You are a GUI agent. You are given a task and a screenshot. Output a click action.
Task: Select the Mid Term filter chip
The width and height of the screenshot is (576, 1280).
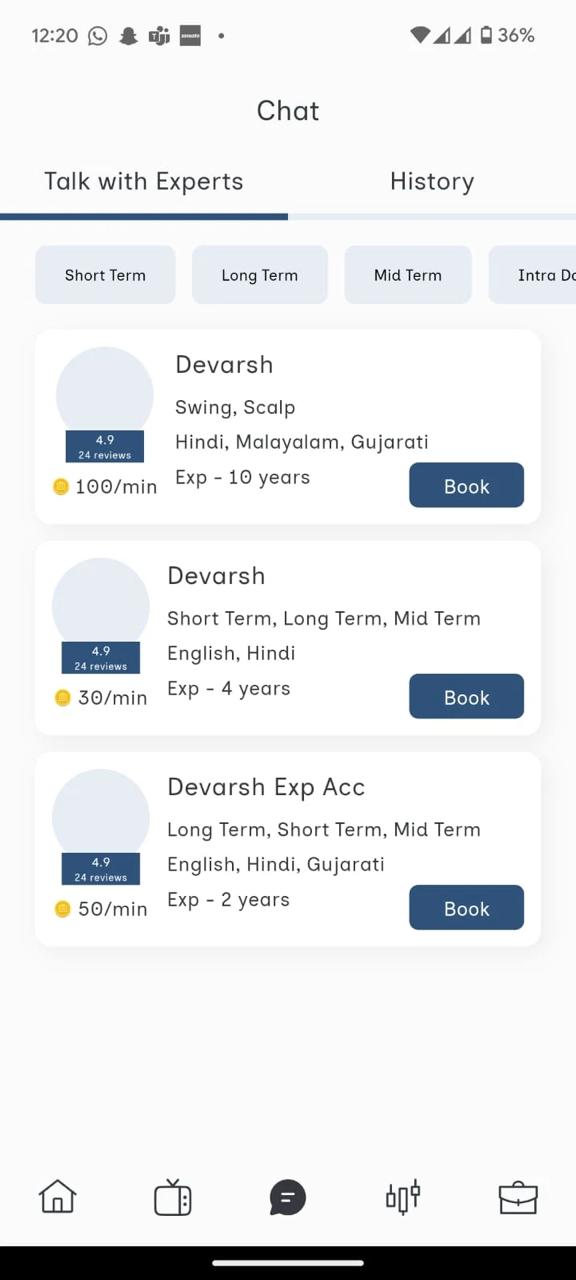408,275
